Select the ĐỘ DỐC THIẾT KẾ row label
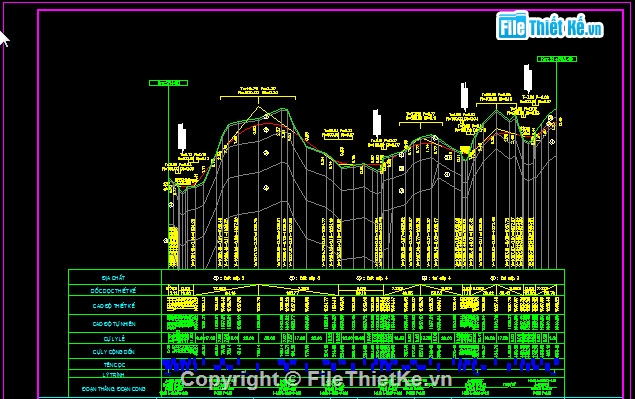Viewport: 635px width, 399px height. [113, 291]
